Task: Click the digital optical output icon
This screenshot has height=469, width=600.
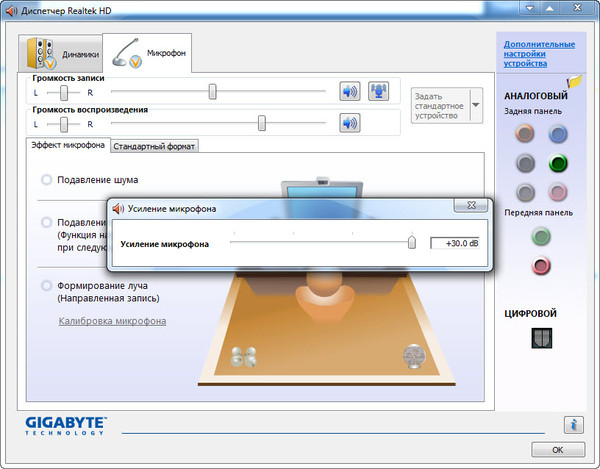Action: tap(541, 338)
